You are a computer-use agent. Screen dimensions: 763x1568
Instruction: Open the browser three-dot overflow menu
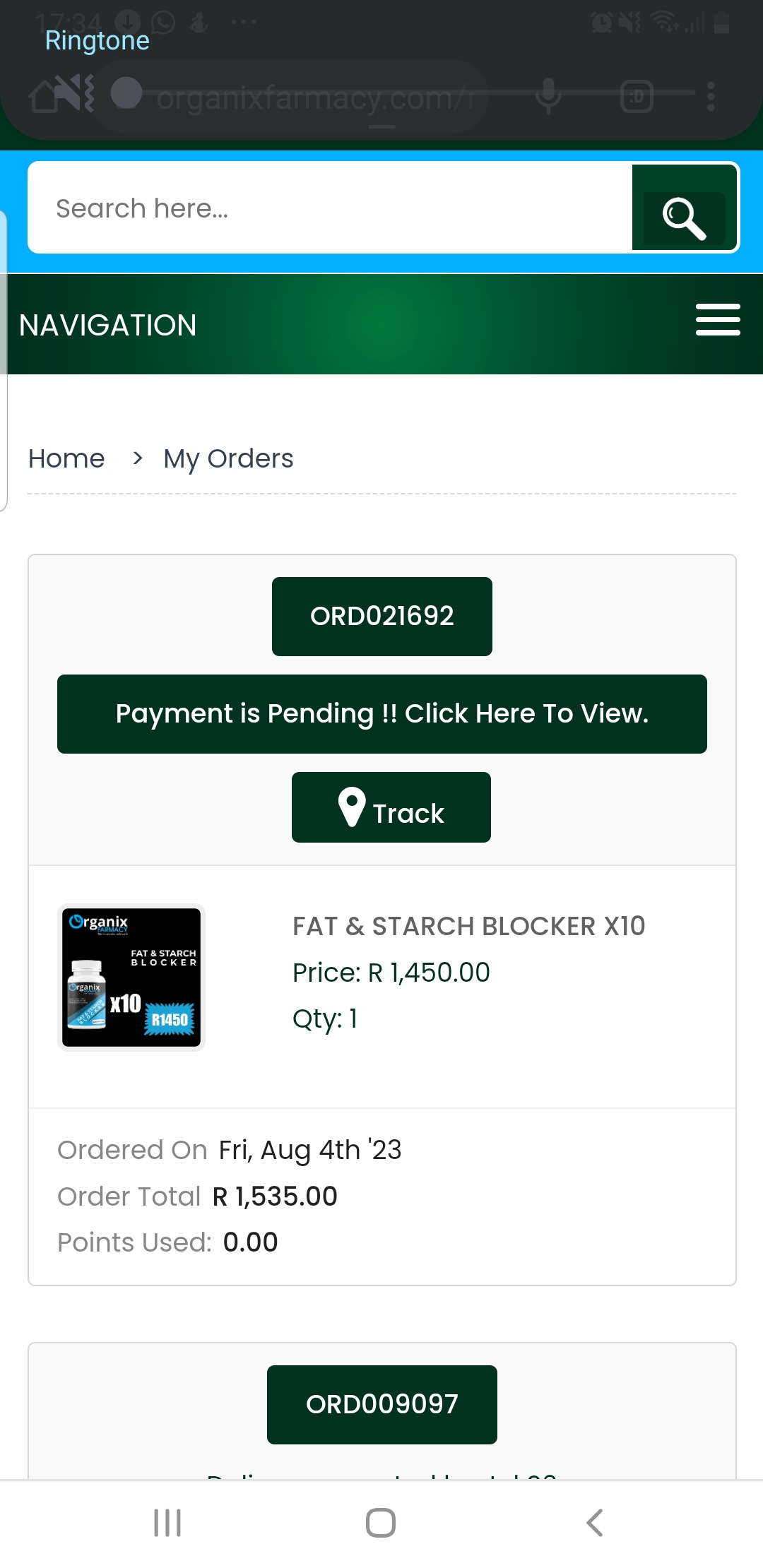pyautogui.click(x=711, y=96)
